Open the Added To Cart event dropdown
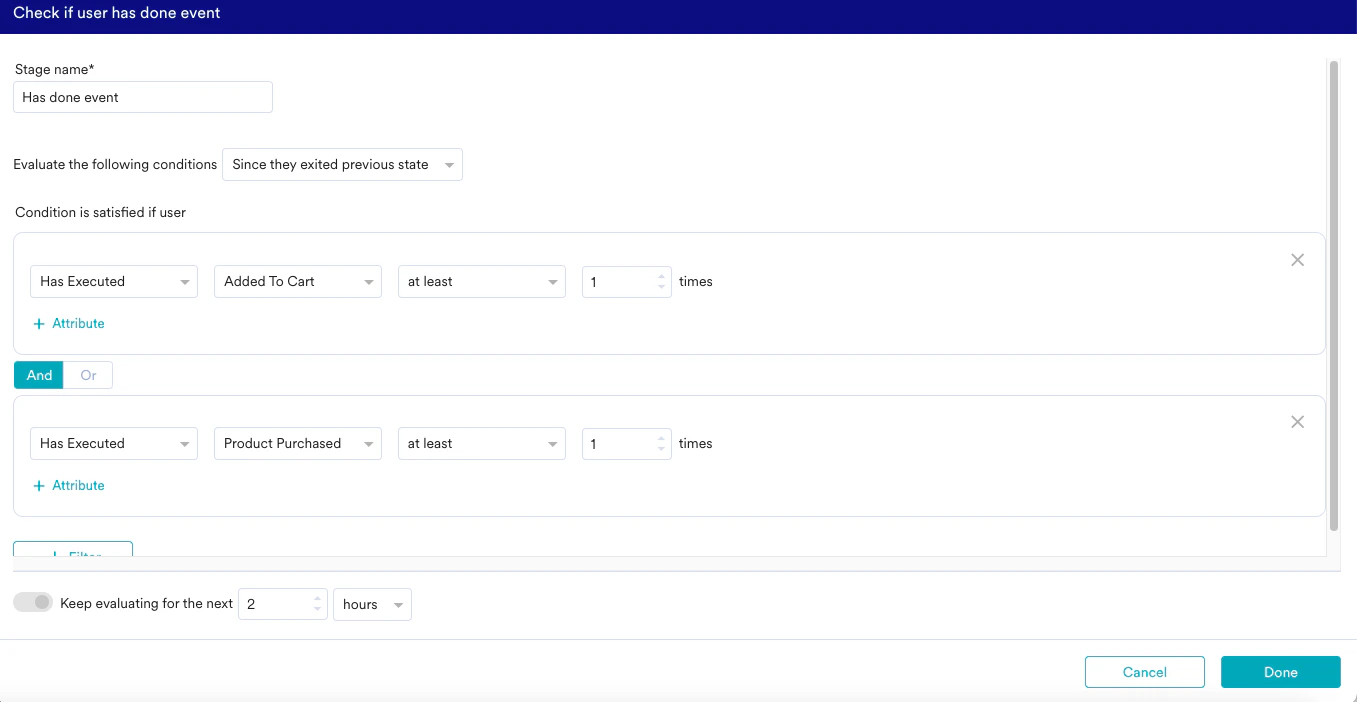The height and width of the screenshot is (702, 1357). pyautogui.click(x=298, y=282)
